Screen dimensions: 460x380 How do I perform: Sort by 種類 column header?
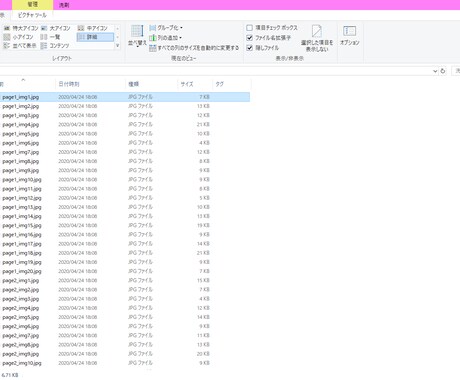(x=151, y=84)
